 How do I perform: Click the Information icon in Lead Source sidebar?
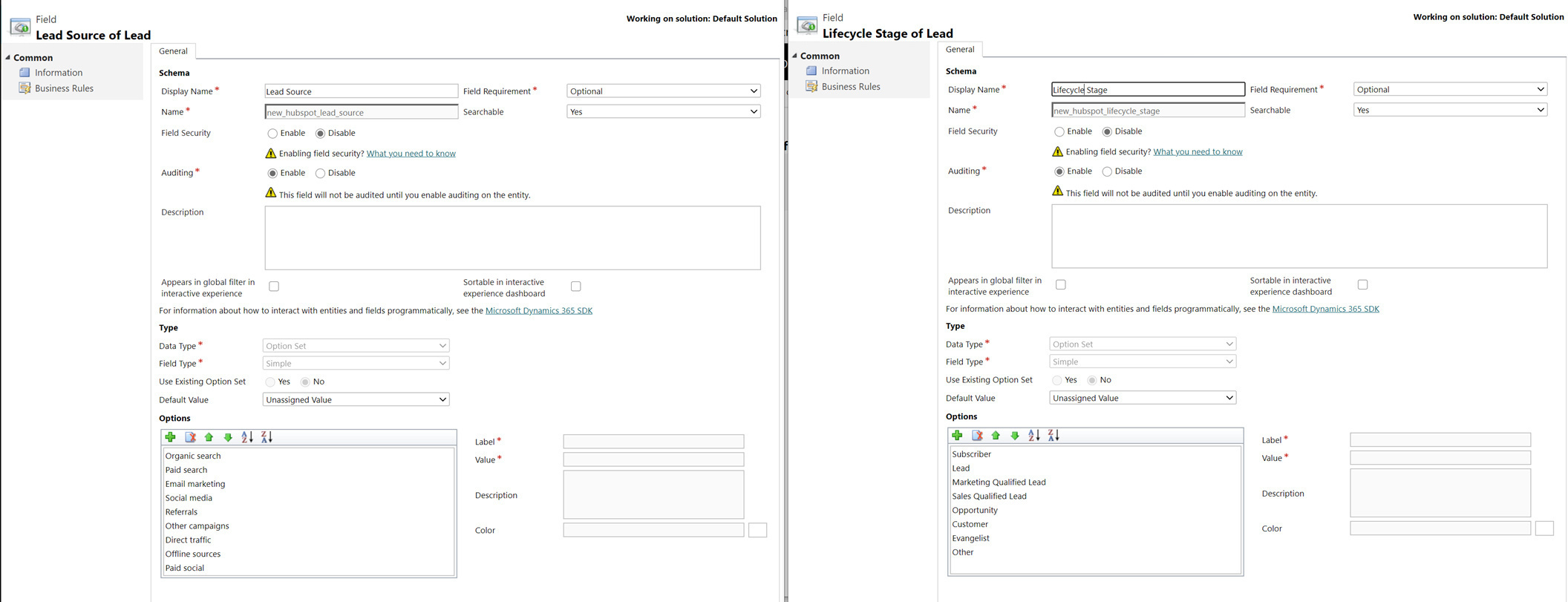(x=24, y=73)
